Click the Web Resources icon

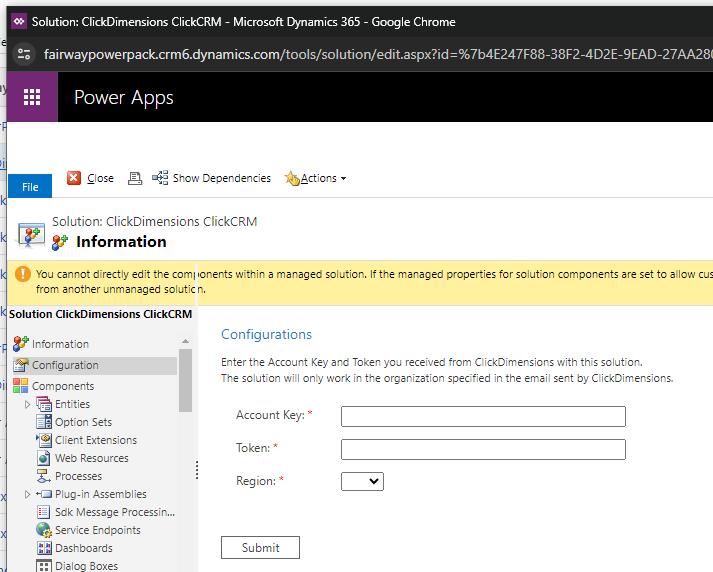coord(44,458)
